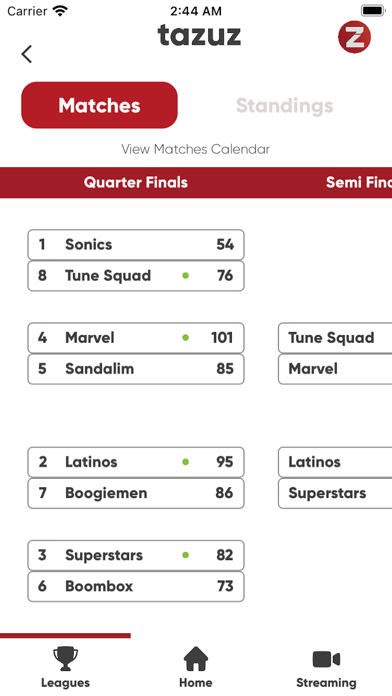Tap the tazuz logo title

[199, 35]
